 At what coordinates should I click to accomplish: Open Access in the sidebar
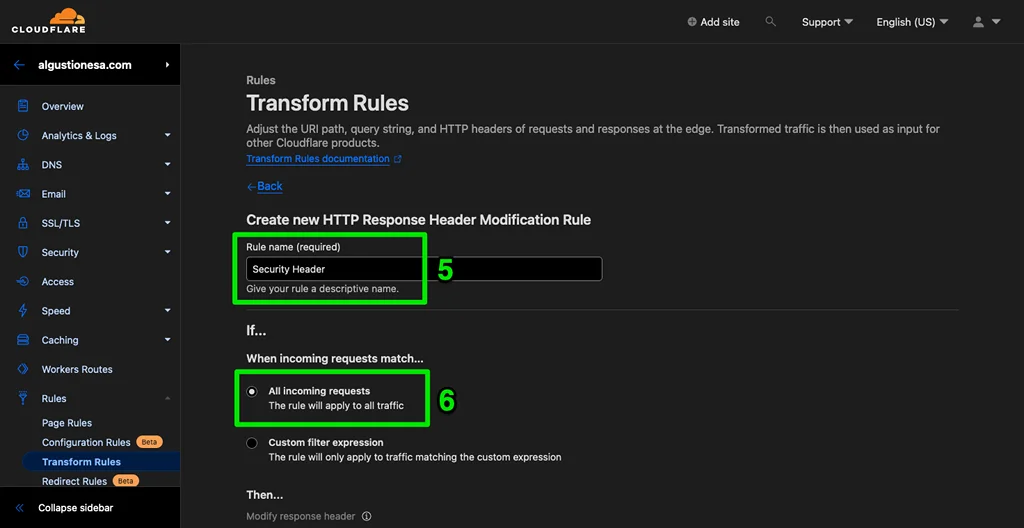57,282
